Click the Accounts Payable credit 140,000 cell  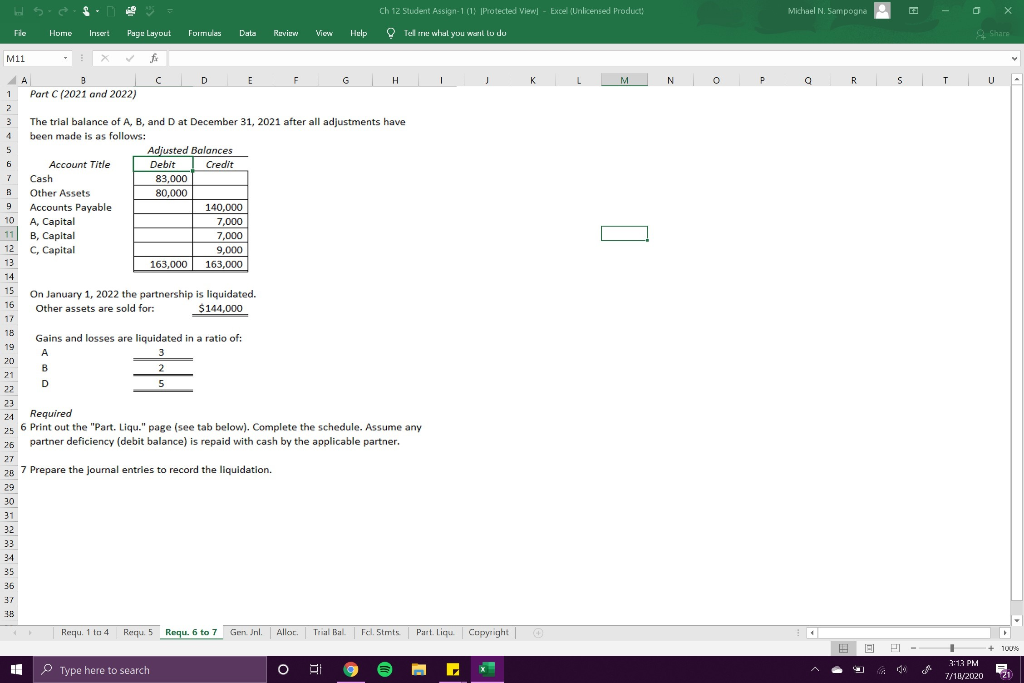220,207
